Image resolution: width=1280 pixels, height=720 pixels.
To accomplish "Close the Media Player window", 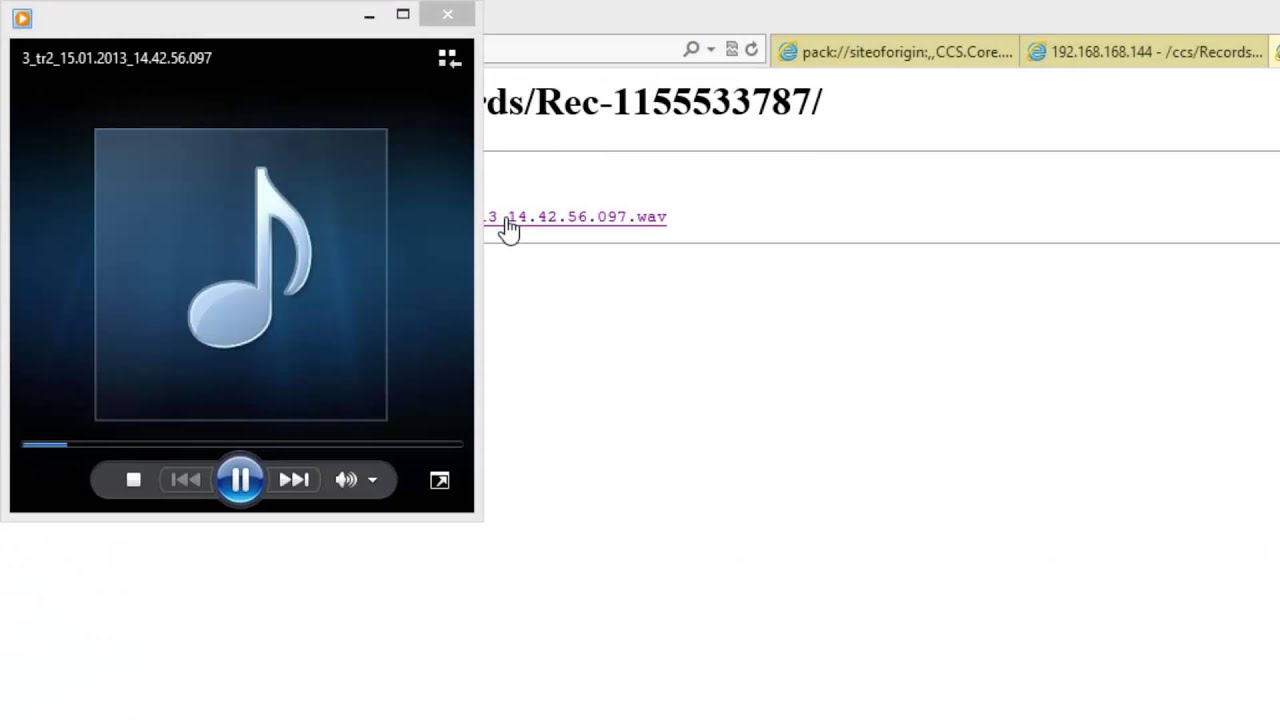I will pyautogui.click(x=448, y=14).
